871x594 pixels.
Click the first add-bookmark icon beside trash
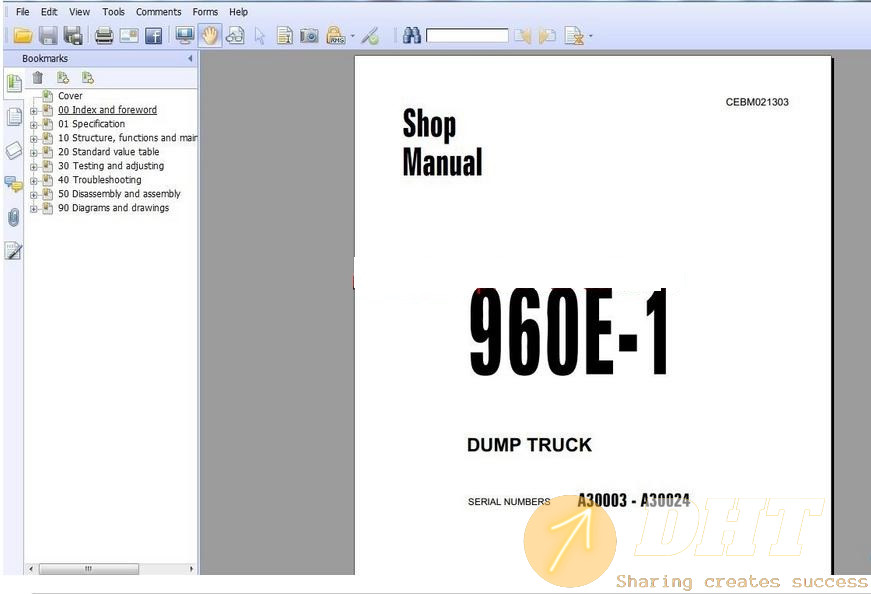point(63,78)
